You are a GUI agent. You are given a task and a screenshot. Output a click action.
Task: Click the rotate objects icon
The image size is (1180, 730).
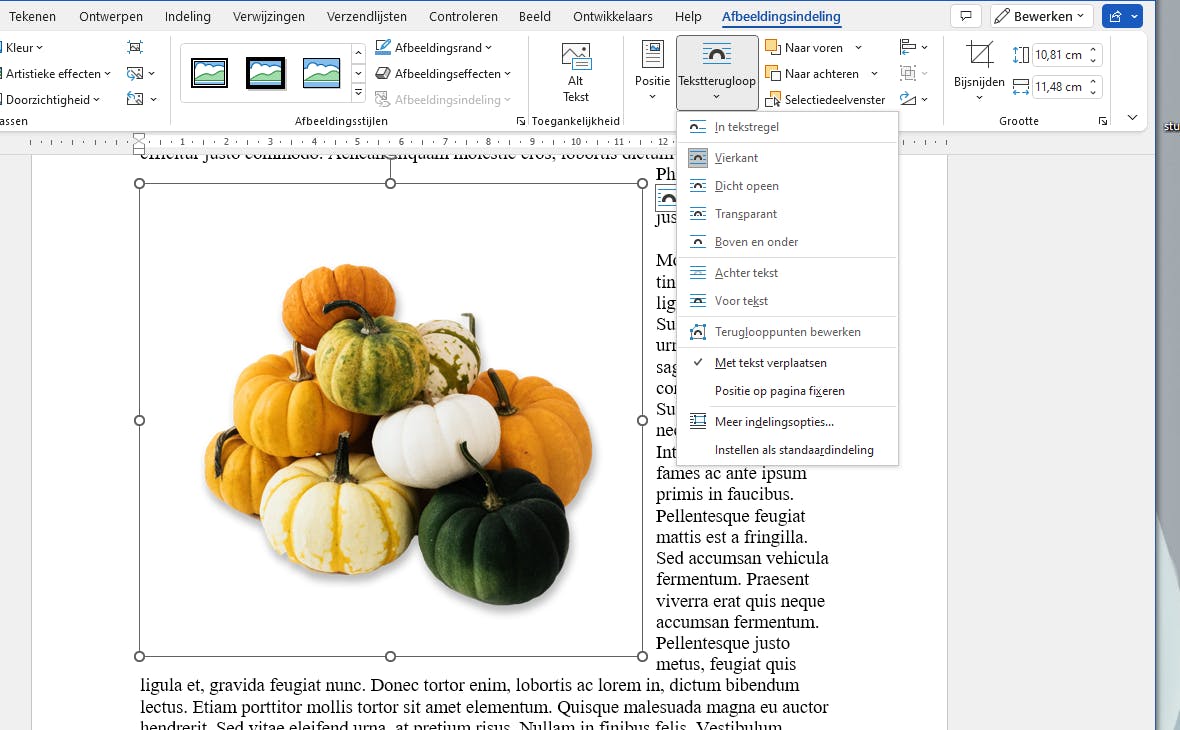(908, 99)
